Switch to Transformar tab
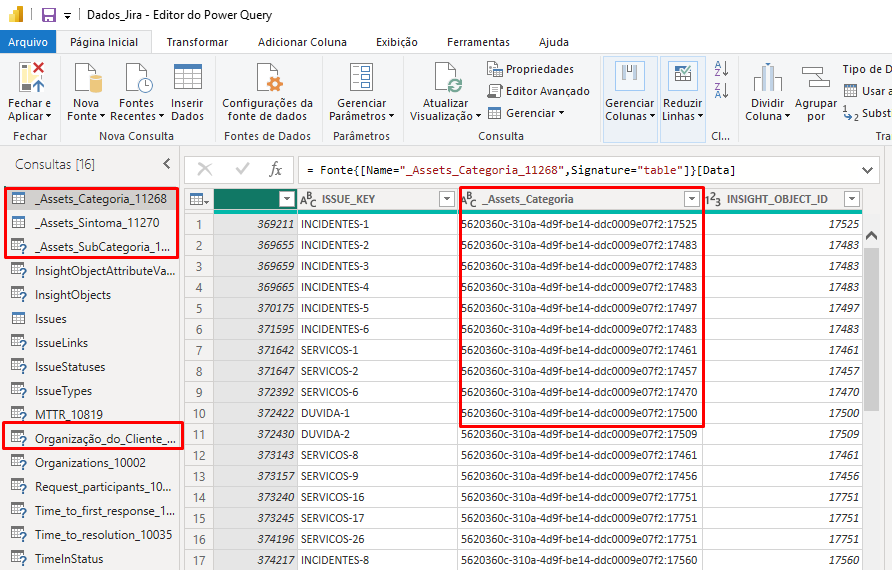The image size is (892, 570). [197, 42]
